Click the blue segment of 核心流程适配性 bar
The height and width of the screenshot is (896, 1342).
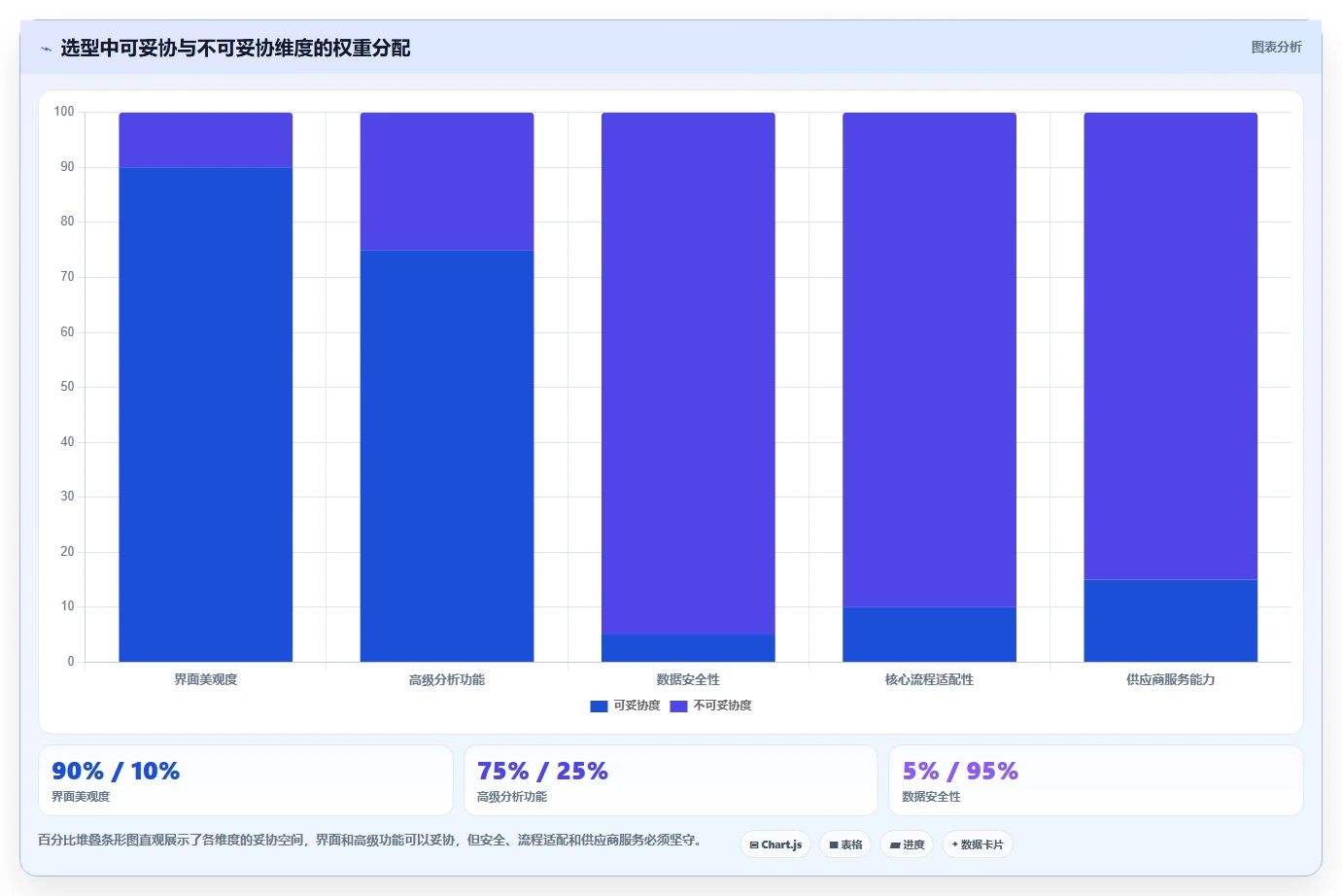pyautogui.click(x=929, y=635)
